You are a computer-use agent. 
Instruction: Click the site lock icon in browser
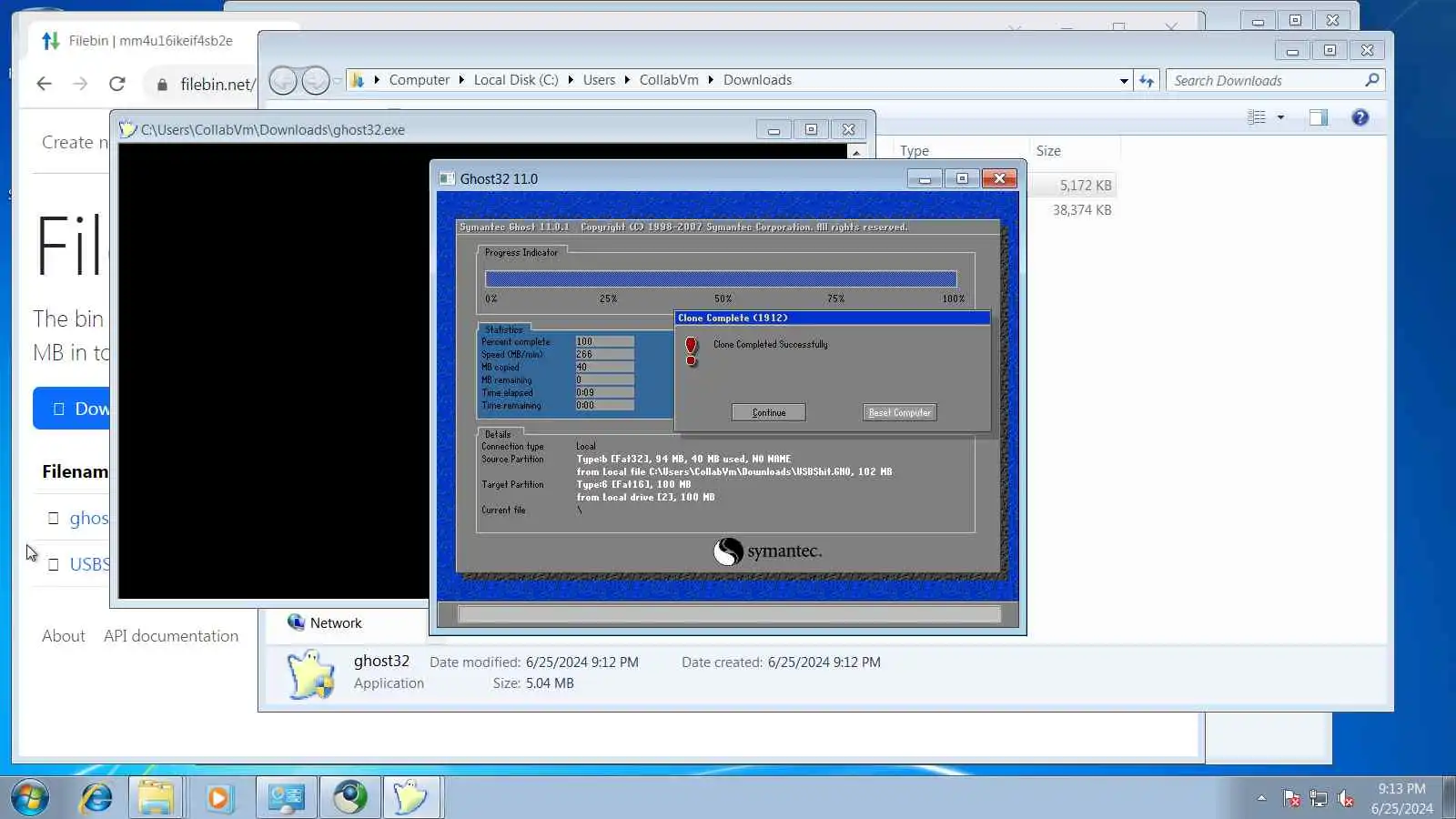(162, 85)
